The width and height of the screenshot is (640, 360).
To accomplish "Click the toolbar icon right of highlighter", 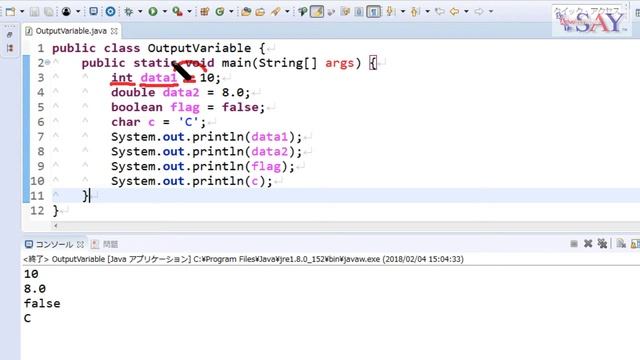I will (x=331, y=12).
